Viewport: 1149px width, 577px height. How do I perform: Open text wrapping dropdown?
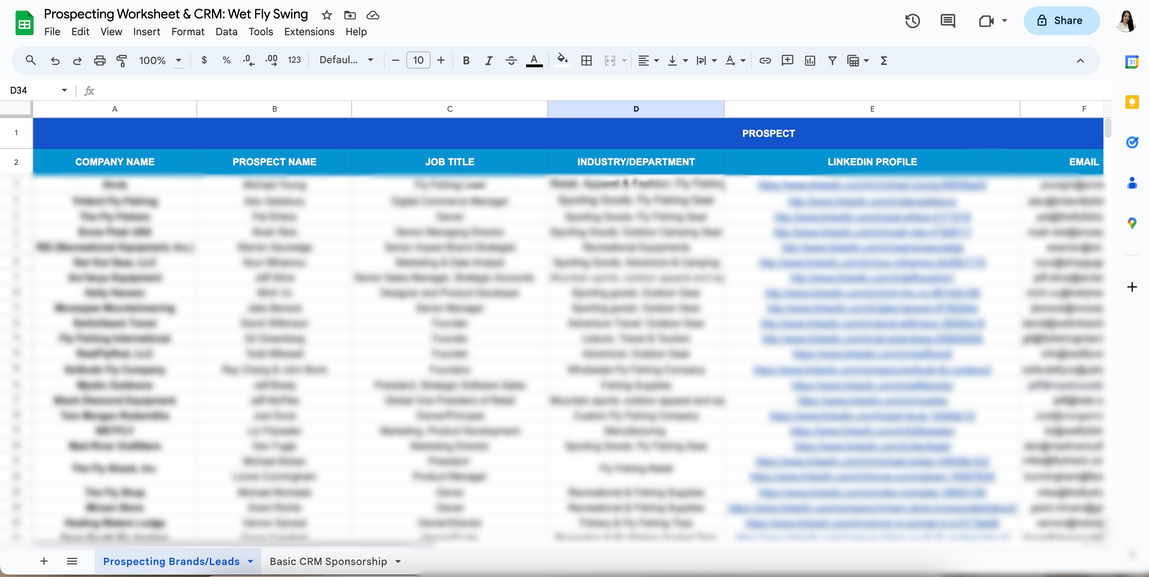[x=706, y=61]
